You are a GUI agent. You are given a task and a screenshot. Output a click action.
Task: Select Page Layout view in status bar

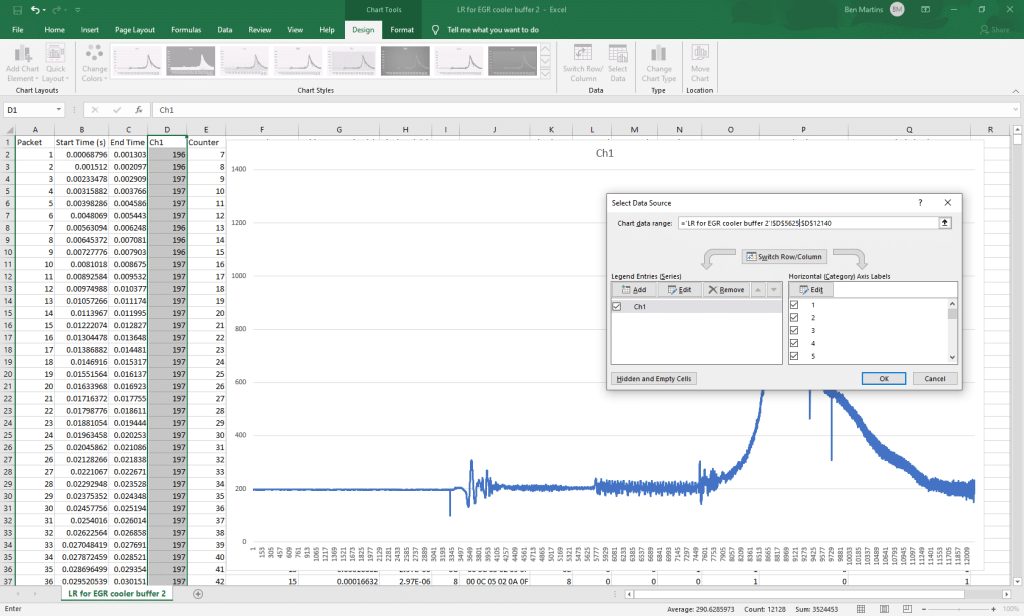click(x=884, y=609)
